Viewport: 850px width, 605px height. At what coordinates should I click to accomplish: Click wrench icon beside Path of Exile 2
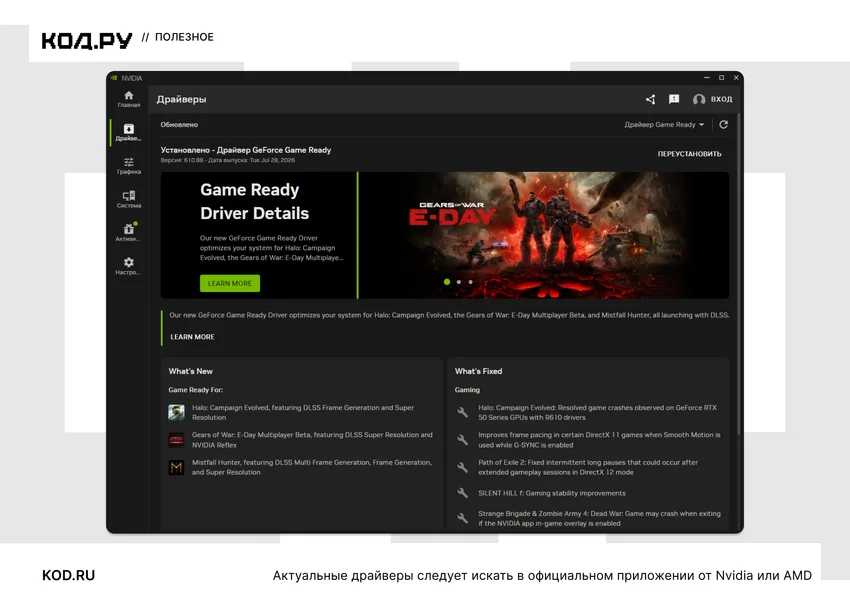pos(462,467)
